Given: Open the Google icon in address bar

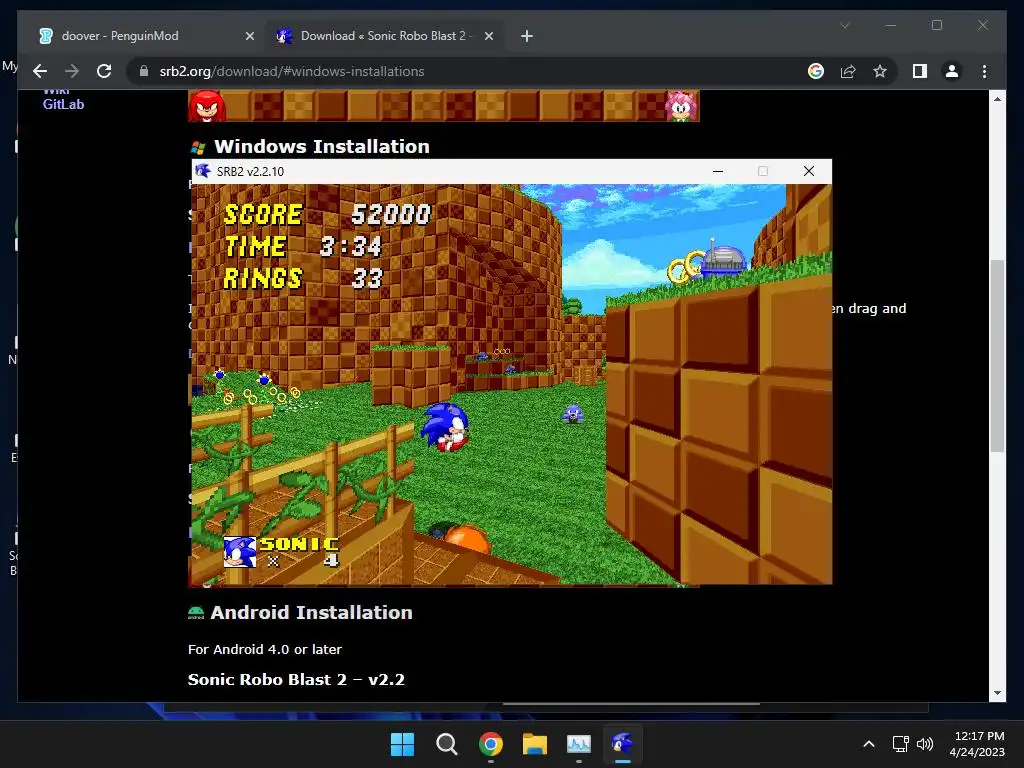Looking at the screenshot, I should pyautogui.click(x=816, y=71).
